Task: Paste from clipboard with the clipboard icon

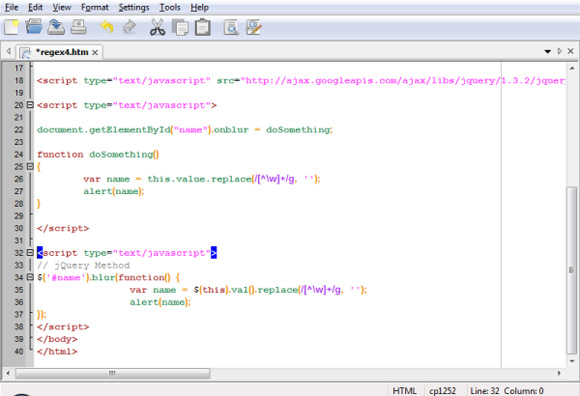Action: 203,27
